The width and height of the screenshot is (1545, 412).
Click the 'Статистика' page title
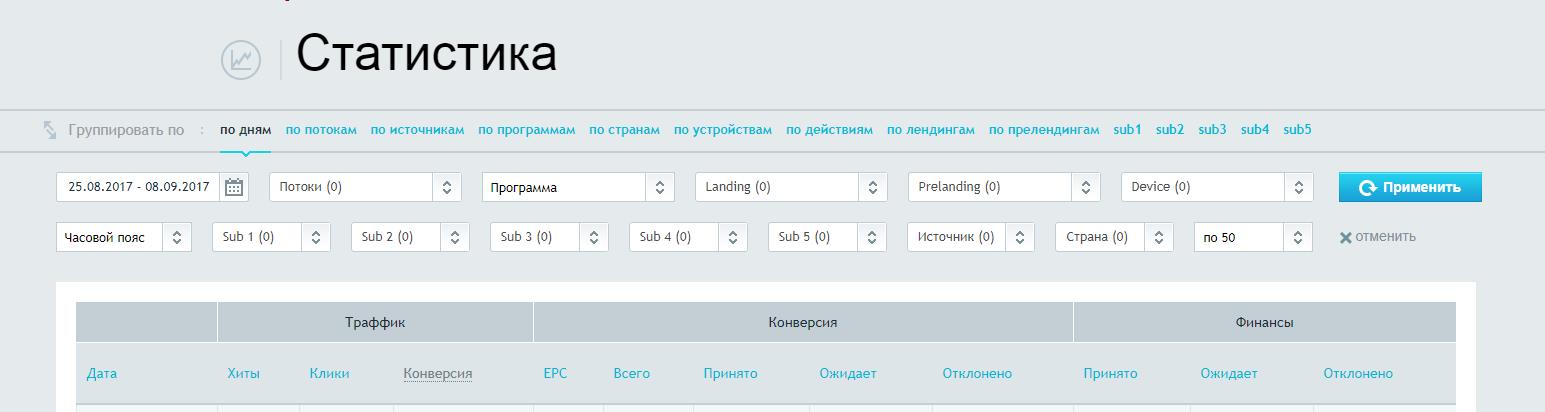click(x=426, y=53)
